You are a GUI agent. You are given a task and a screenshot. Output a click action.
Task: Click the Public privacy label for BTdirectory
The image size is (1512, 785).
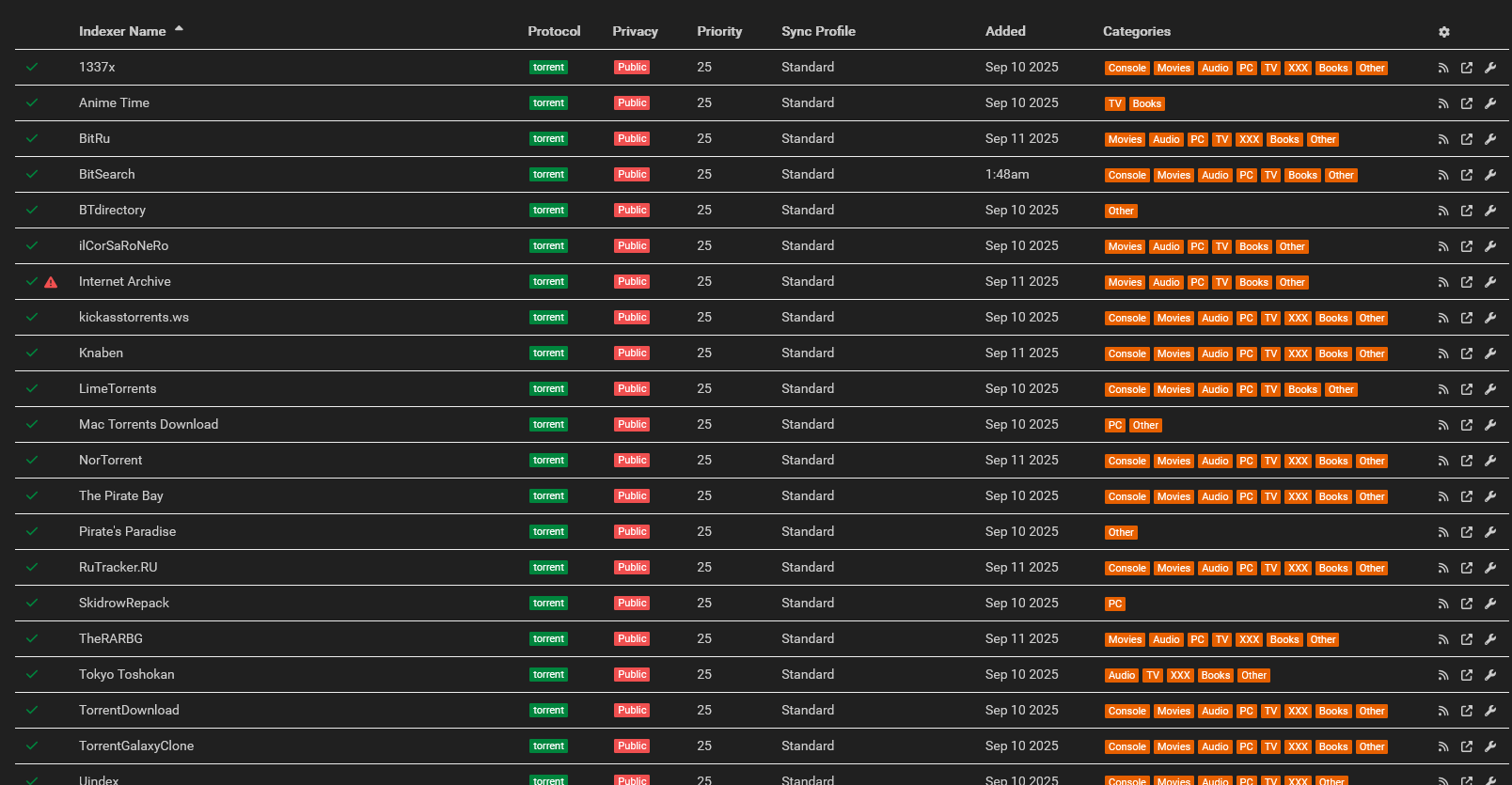pos(632,211)
